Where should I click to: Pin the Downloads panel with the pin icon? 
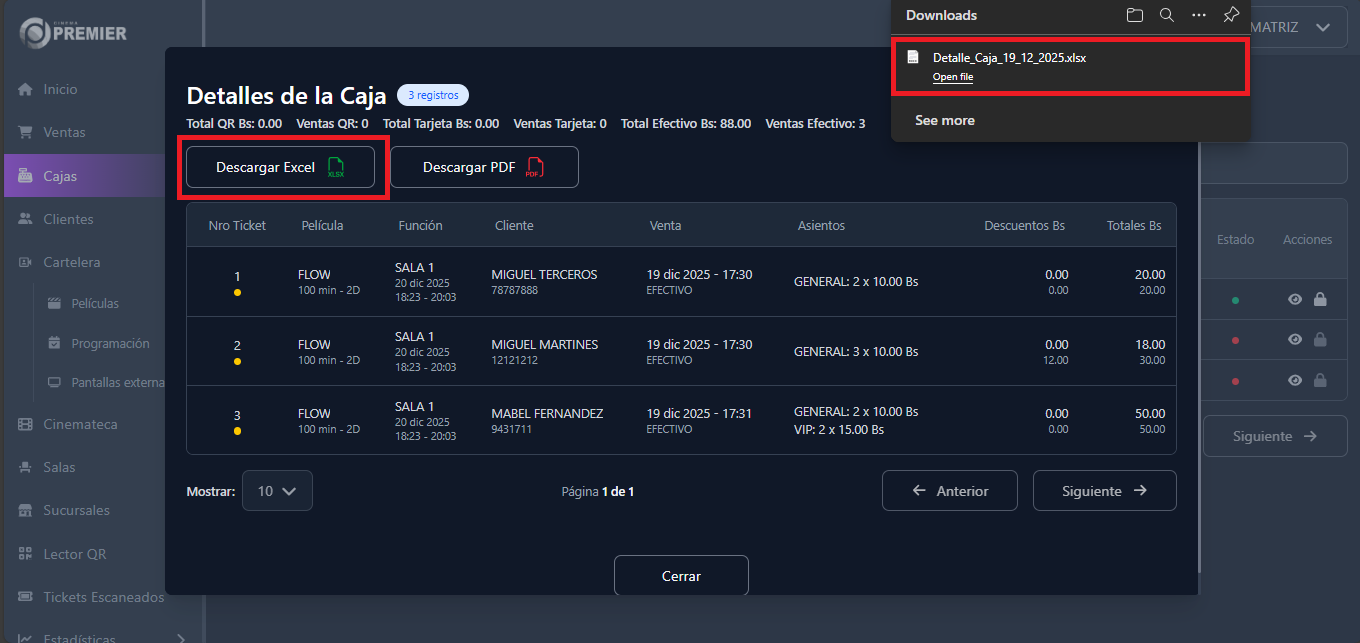point(1231,15)
